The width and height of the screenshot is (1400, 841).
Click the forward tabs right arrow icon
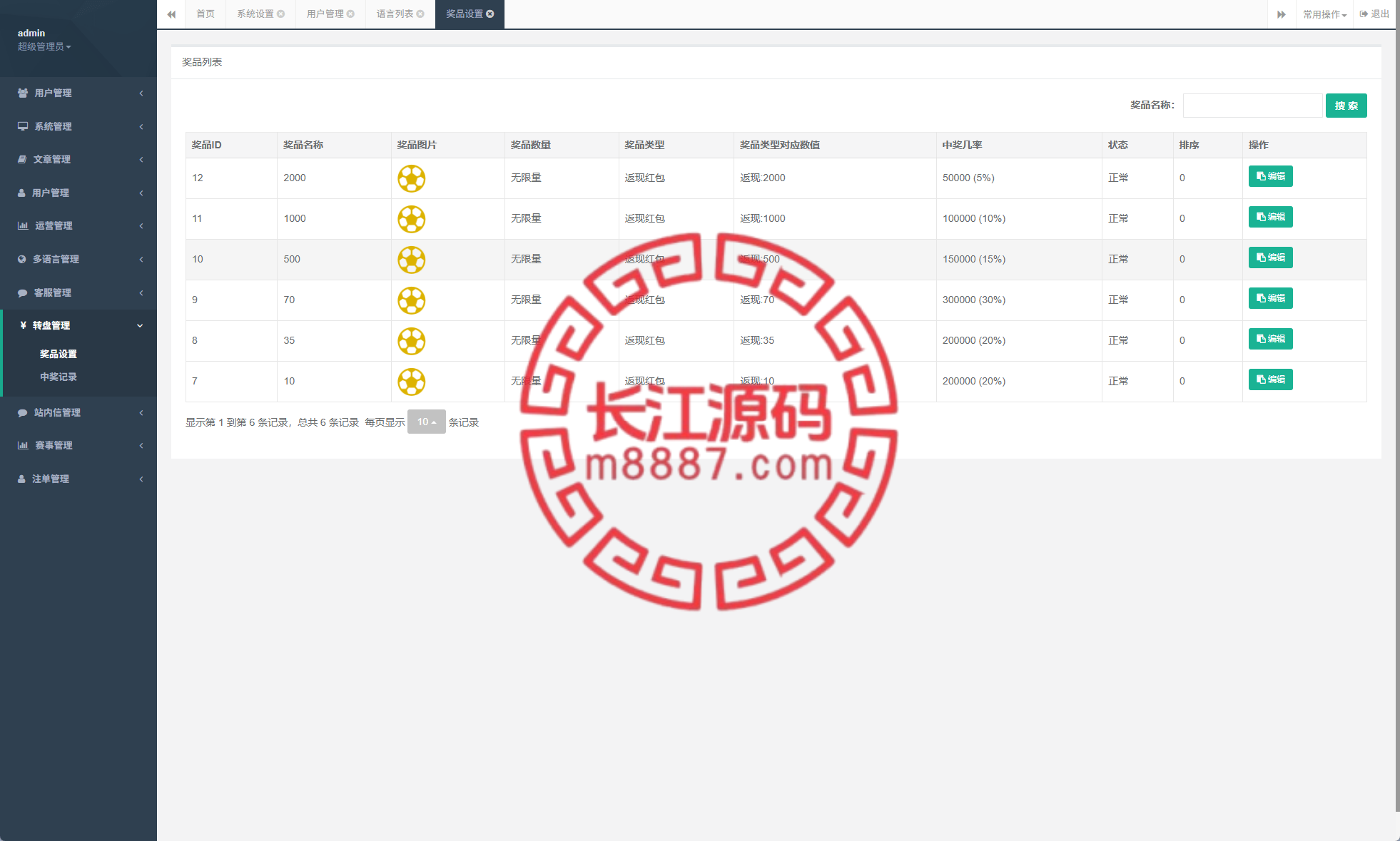(1282, 14)
